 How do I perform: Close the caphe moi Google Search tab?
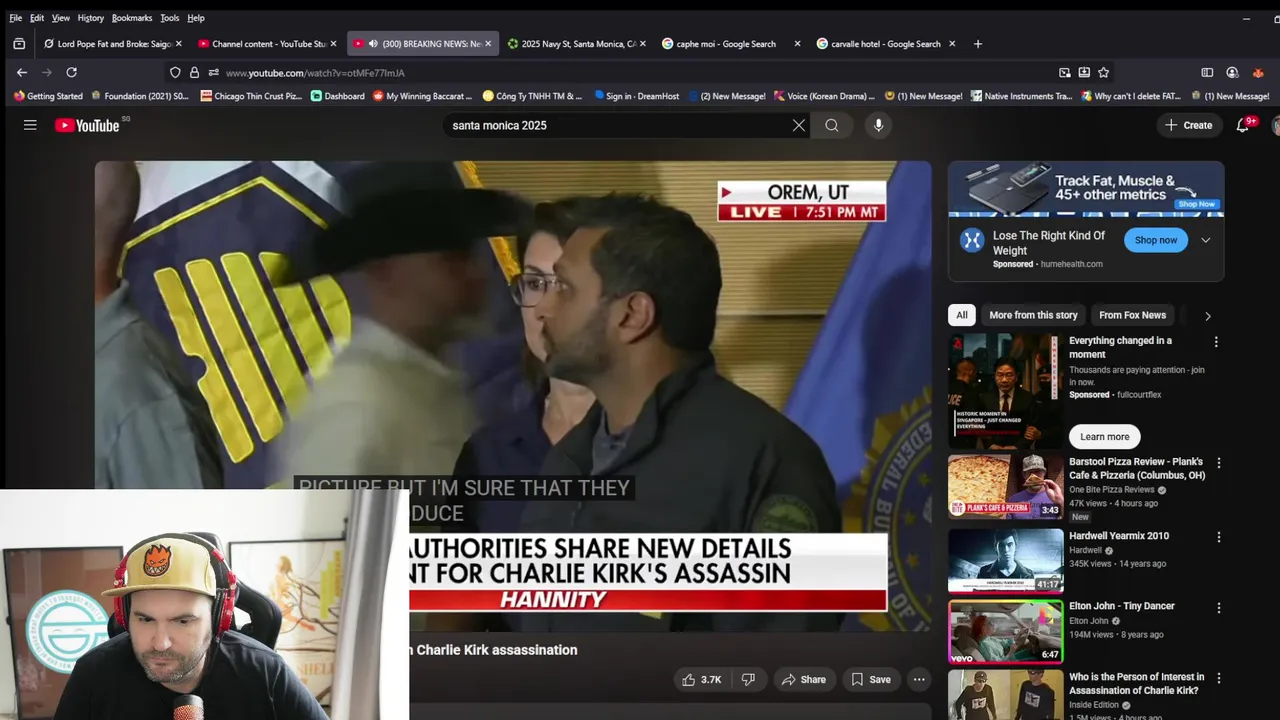[x=797, y=43]
